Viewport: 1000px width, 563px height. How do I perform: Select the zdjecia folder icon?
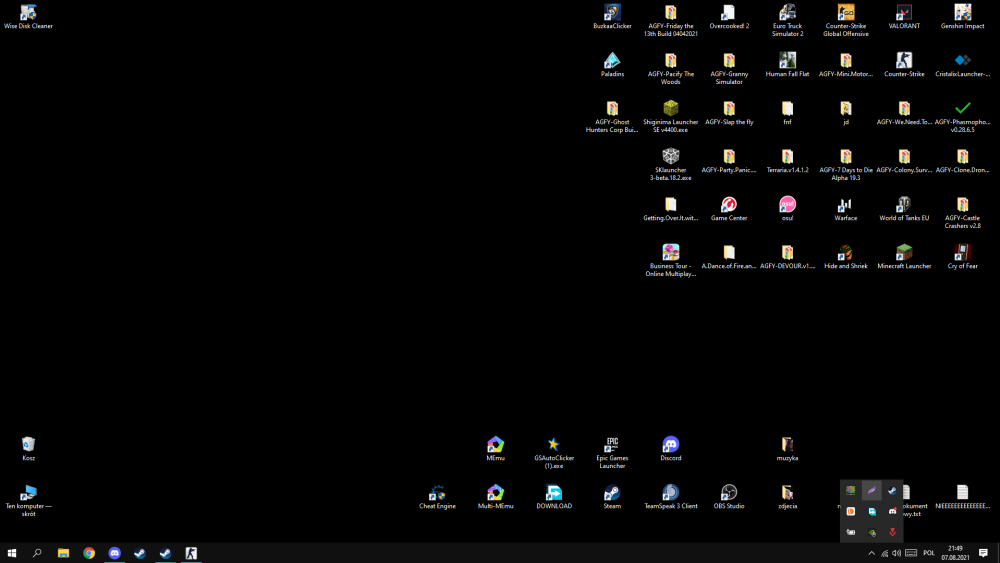coord(788,497)
